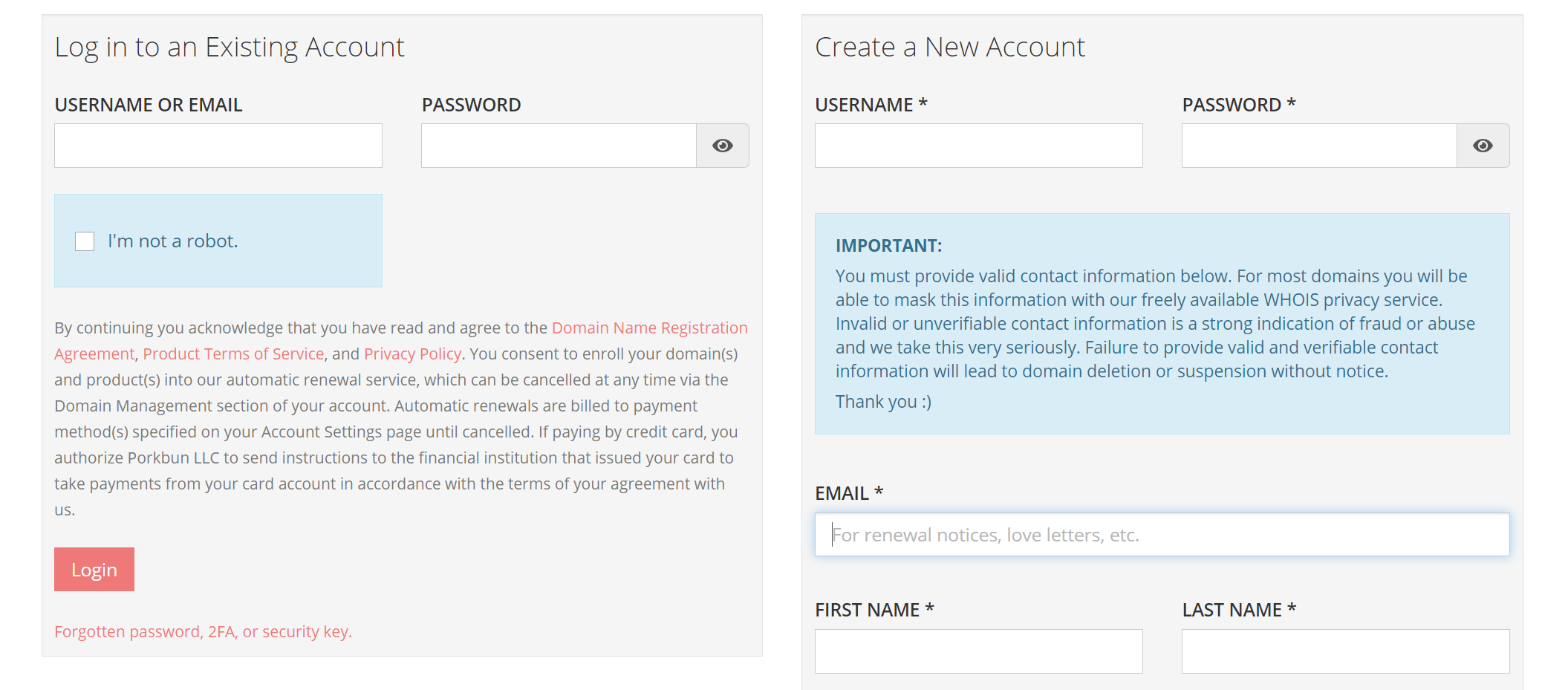The width and height of the screenshot is (1568, 690).
Task: Click the login Password input field
Action: (559, 146)
